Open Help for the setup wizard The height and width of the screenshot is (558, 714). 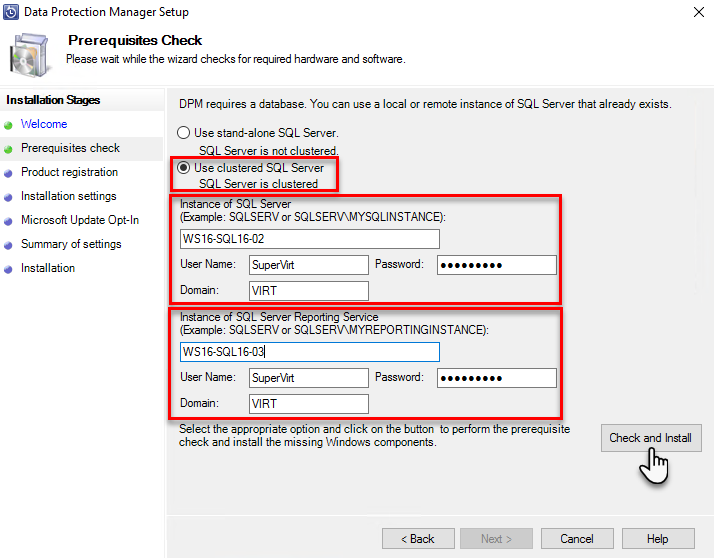pyautogui.click(x=658, y=538)
